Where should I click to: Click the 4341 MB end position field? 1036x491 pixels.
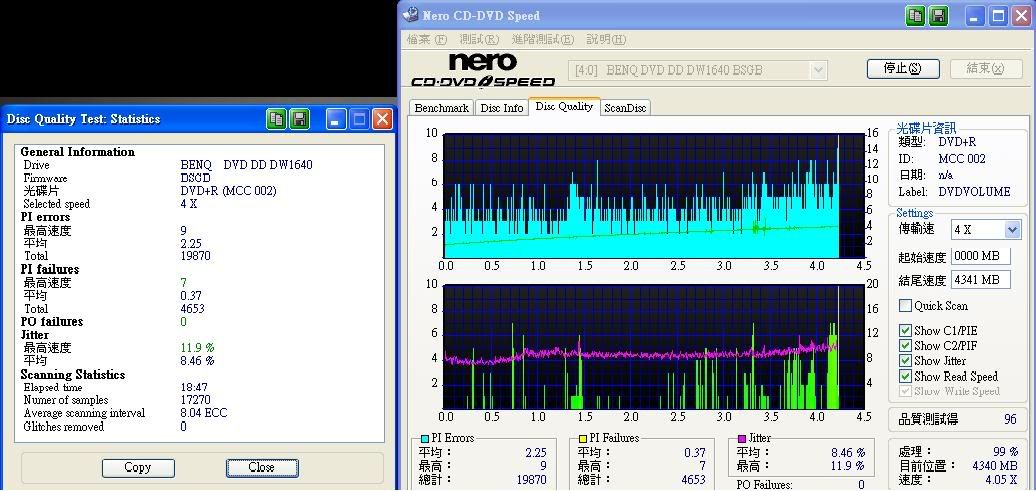(x=980, y=281)
